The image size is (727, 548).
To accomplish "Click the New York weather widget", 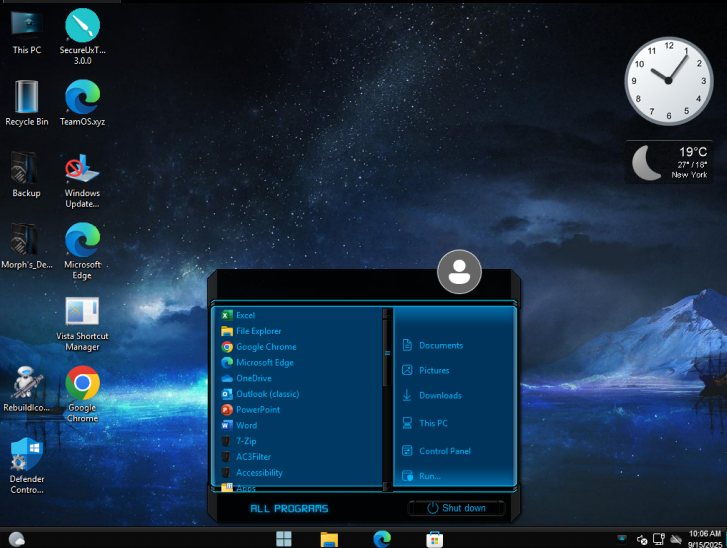I will click(669, 162).
